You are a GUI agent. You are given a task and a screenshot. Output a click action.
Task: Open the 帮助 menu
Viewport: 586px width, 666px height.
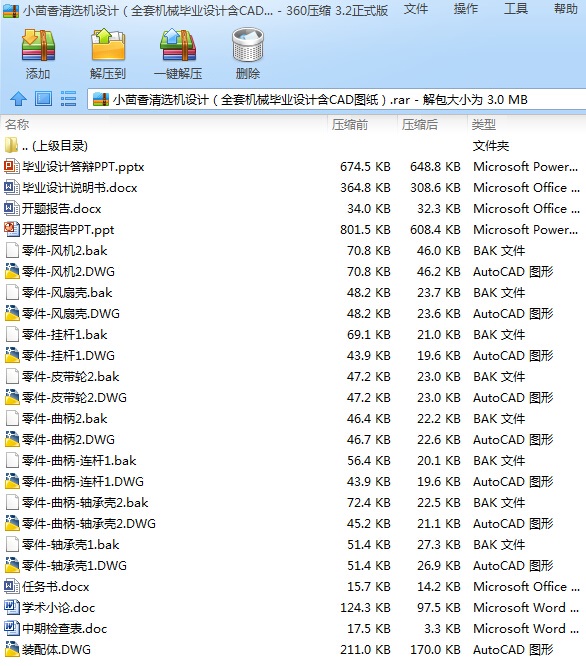click(x=566, y=9)
